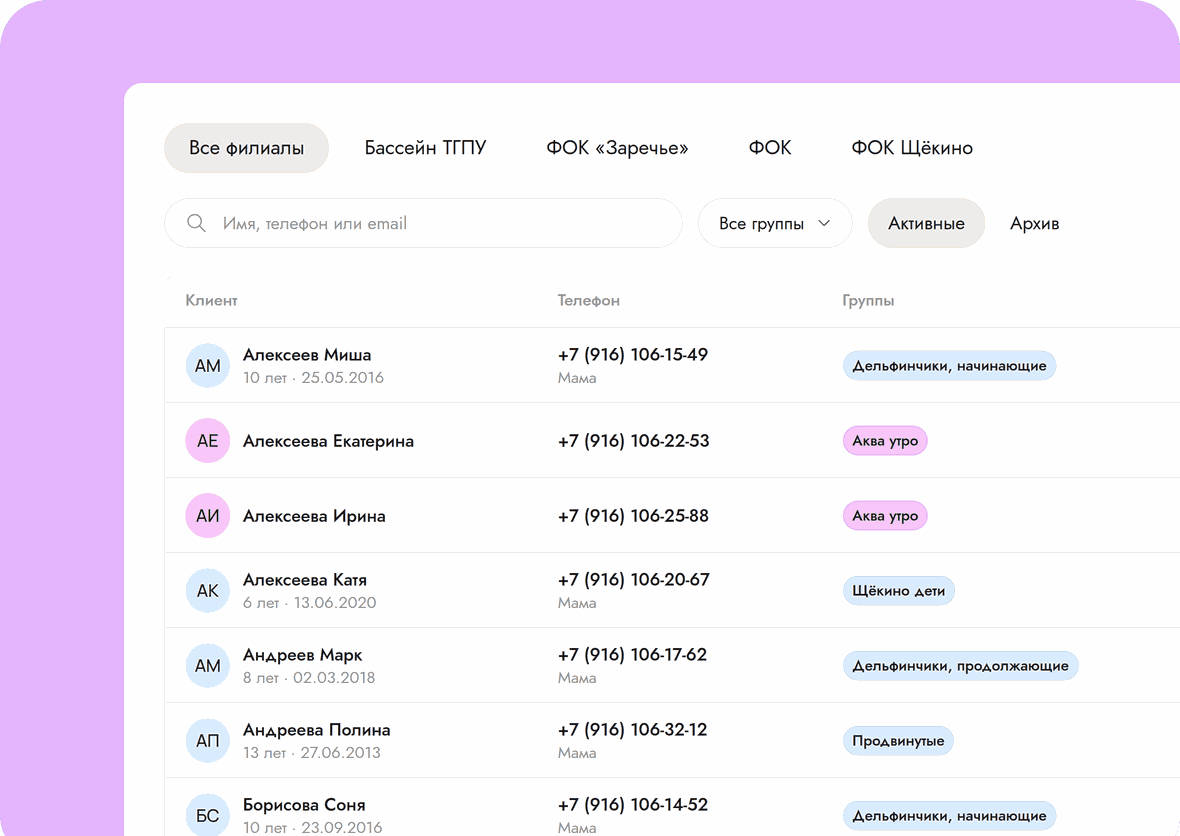The image size is (1180, 836).
Task: Click the АМ avatar for Алексеев Миша
Action: coord(208,366)
